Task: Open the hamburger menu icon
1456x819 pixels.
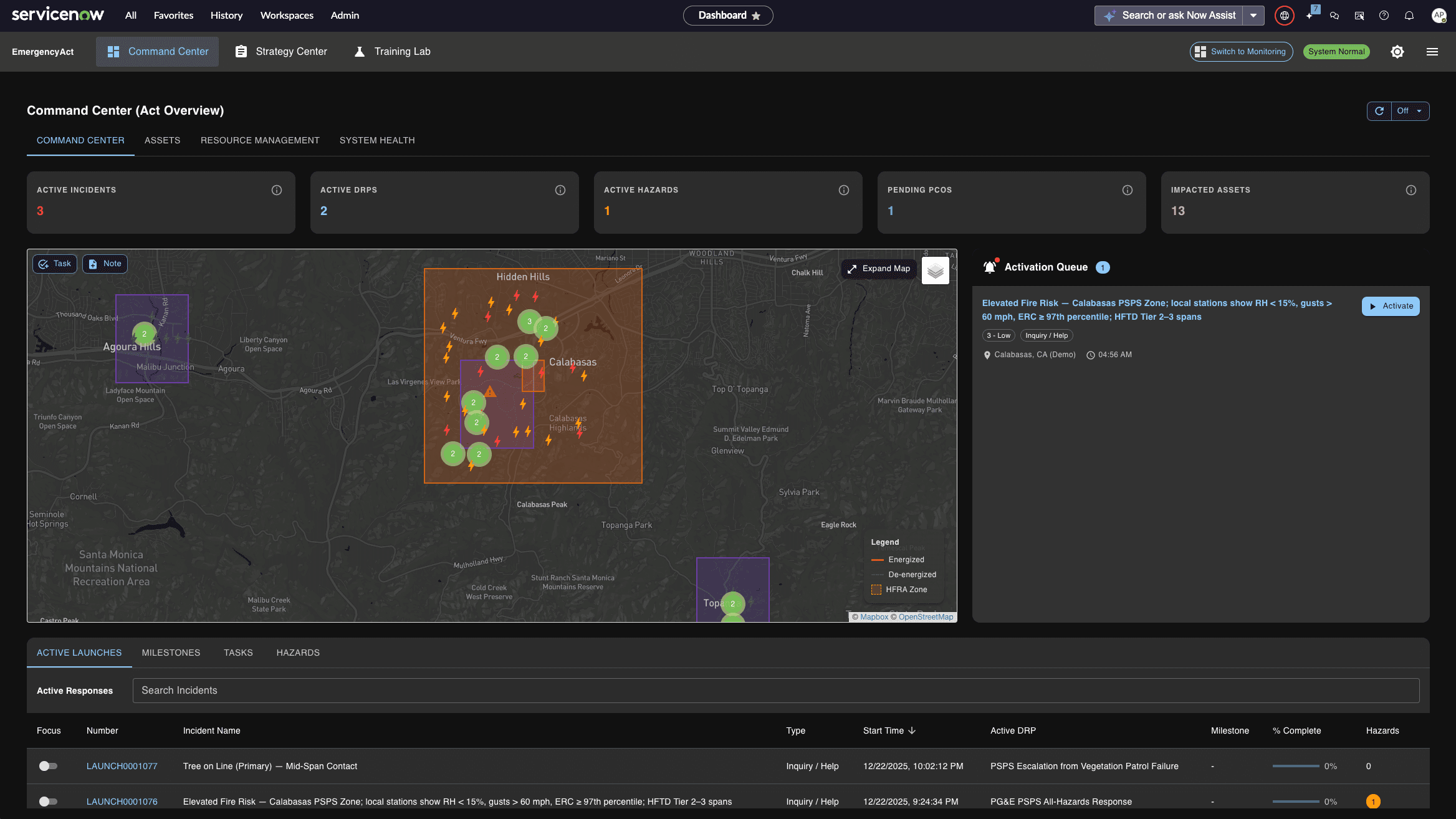Action: [x=1432, y=52]
